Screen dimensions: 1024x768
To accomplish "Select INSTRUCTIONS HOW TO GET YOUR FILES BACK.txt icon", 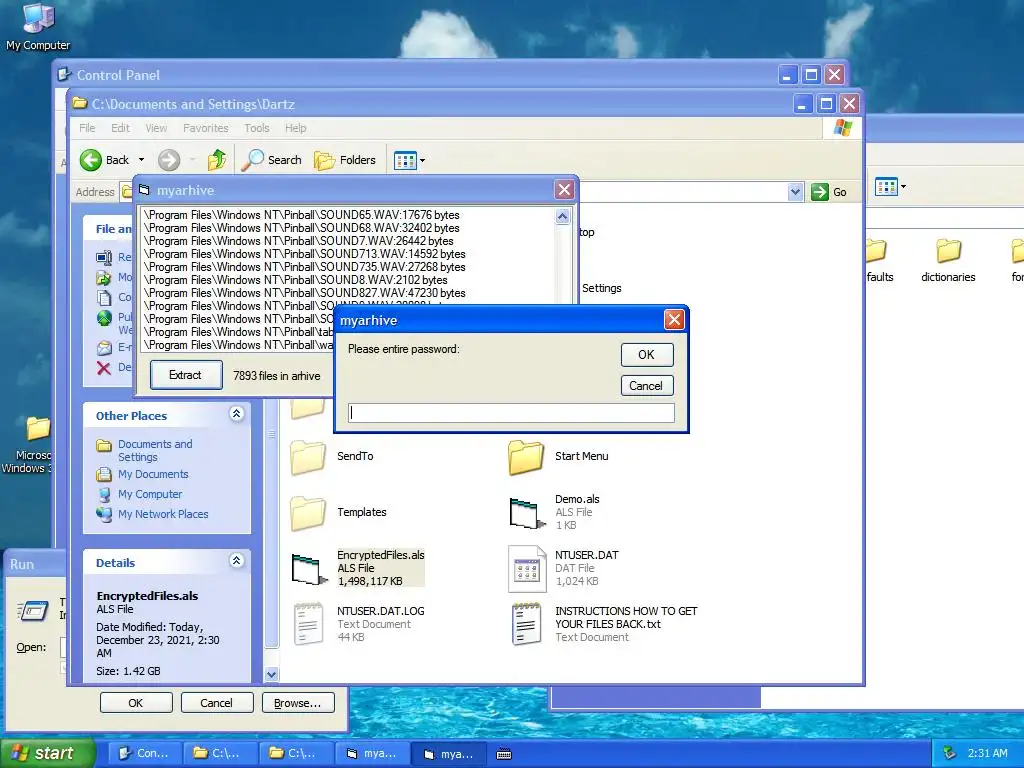I will (526, 624).
